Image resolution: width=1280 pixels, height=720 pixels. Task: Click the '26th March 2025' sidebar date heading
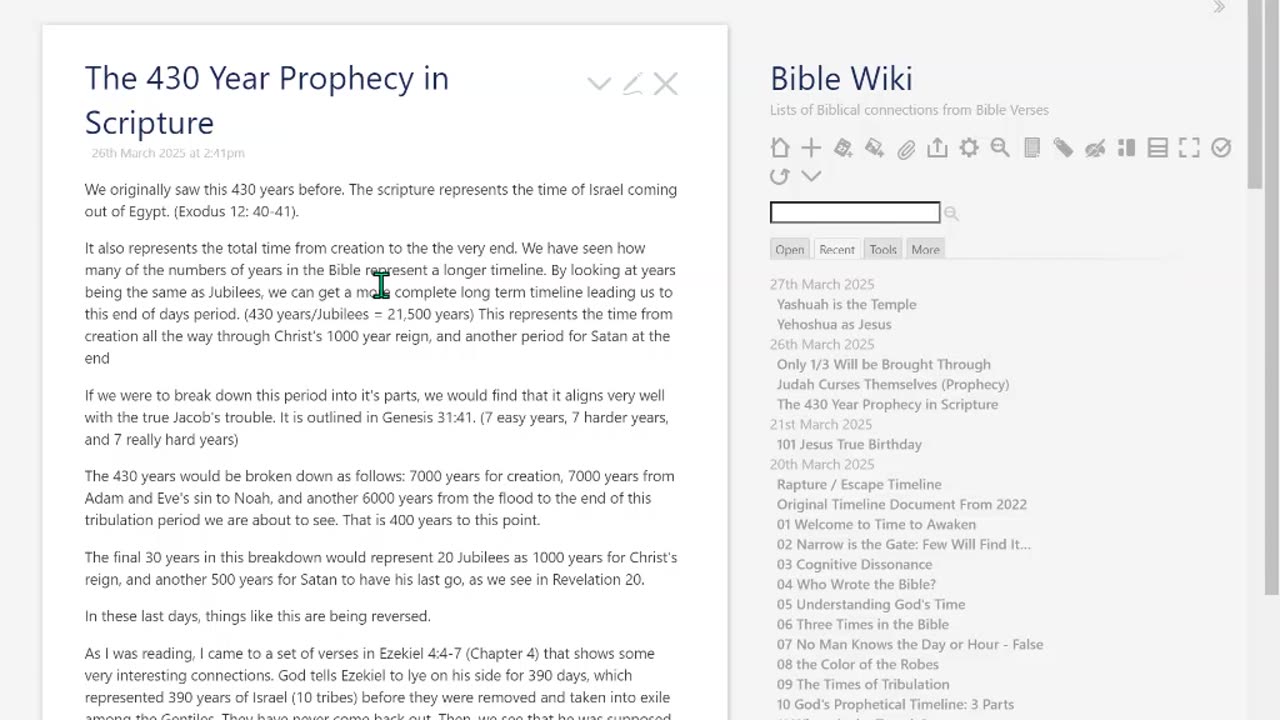[x=822, y=344]
